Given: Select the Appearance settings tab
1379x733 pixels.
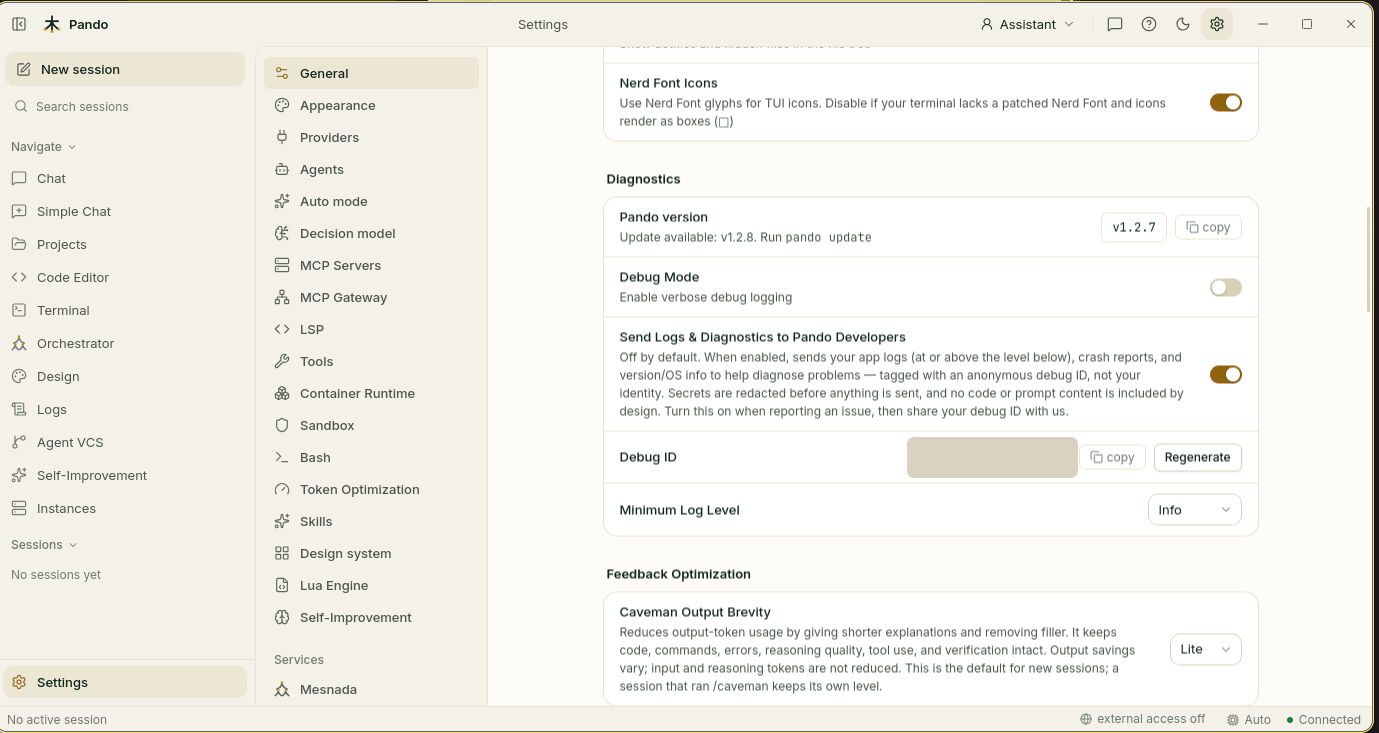Looking at the screenshot, I should pos(371,105).
